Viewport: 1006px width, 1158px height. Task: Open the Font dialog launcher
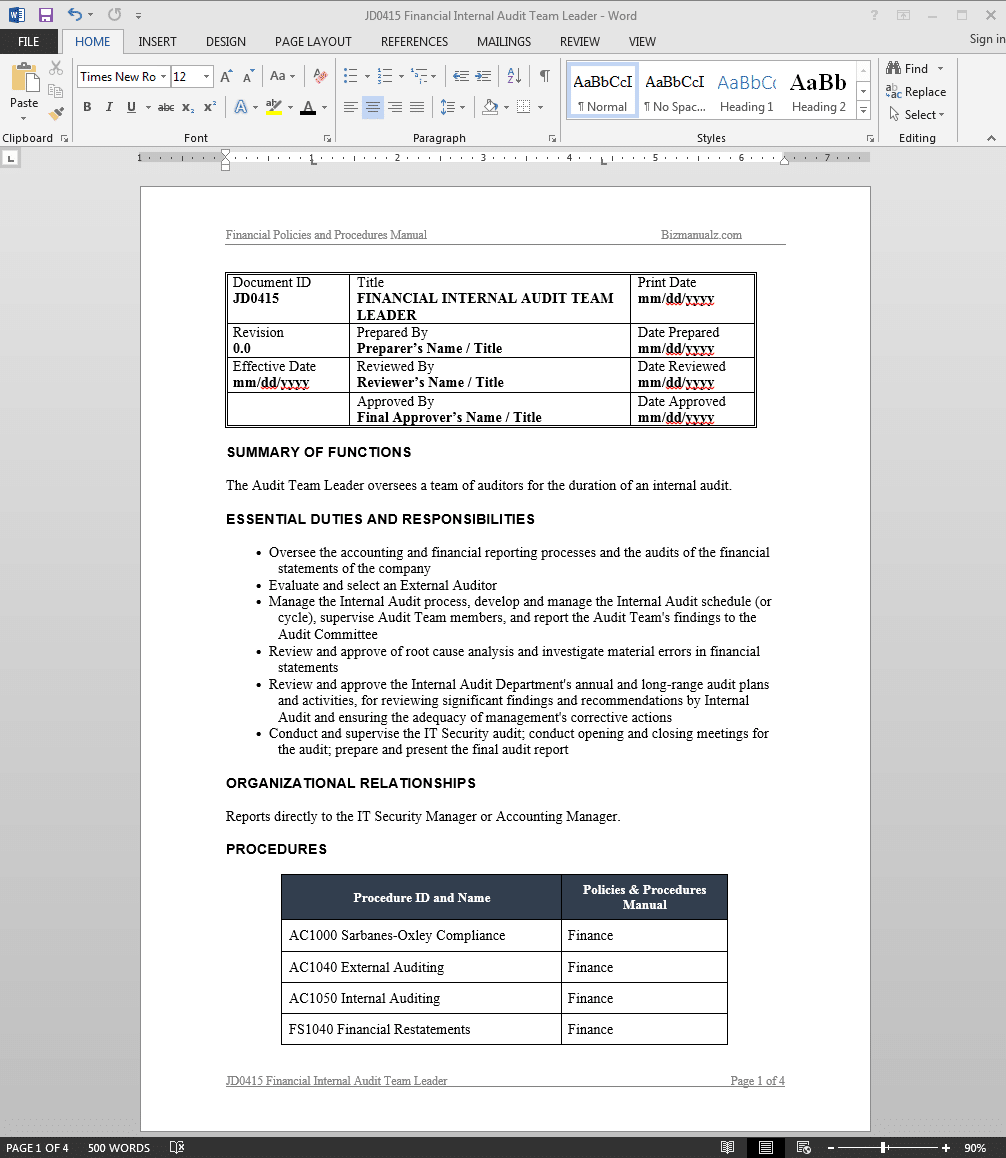point(327,138)
